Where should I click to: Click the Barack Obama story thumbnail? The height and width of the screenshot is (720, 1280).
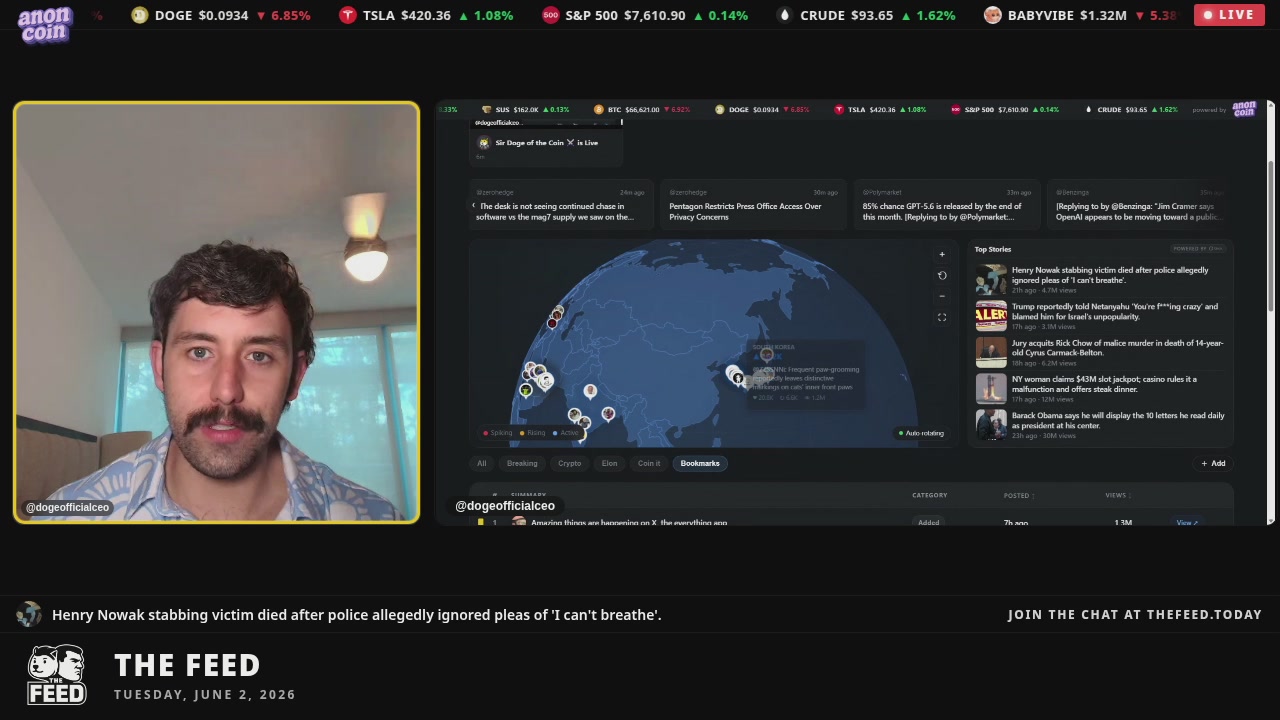[991, 424]
